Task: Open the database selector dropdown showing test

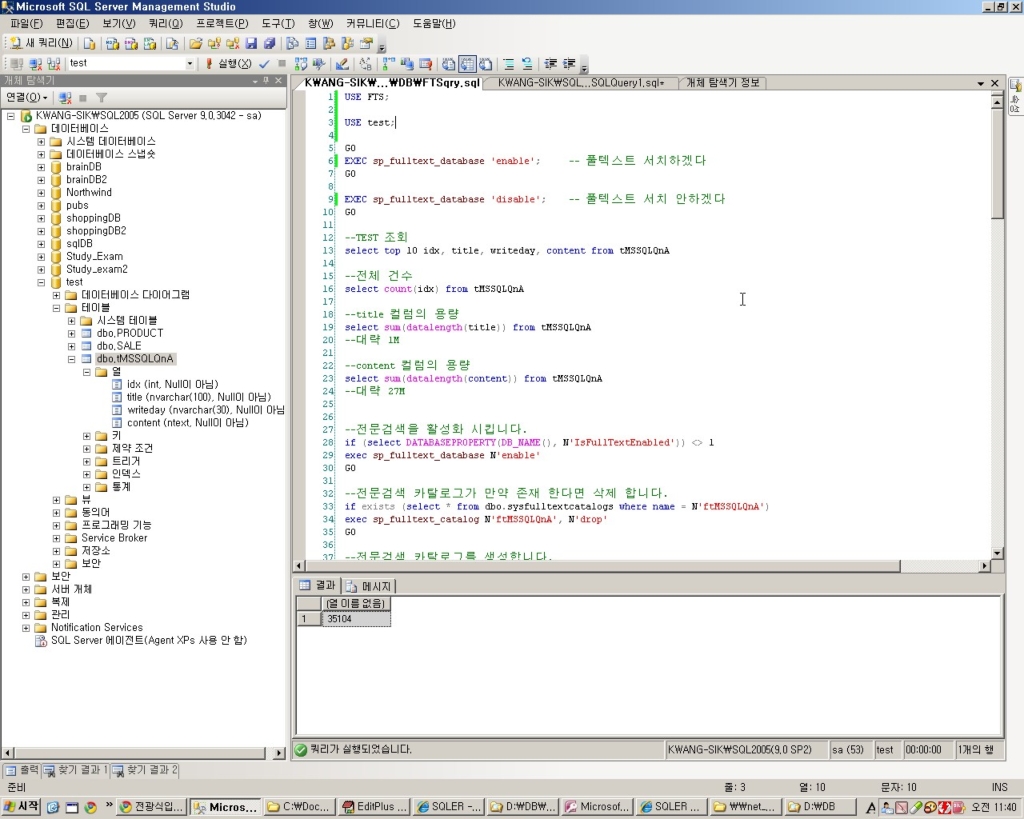Action: 189,63
